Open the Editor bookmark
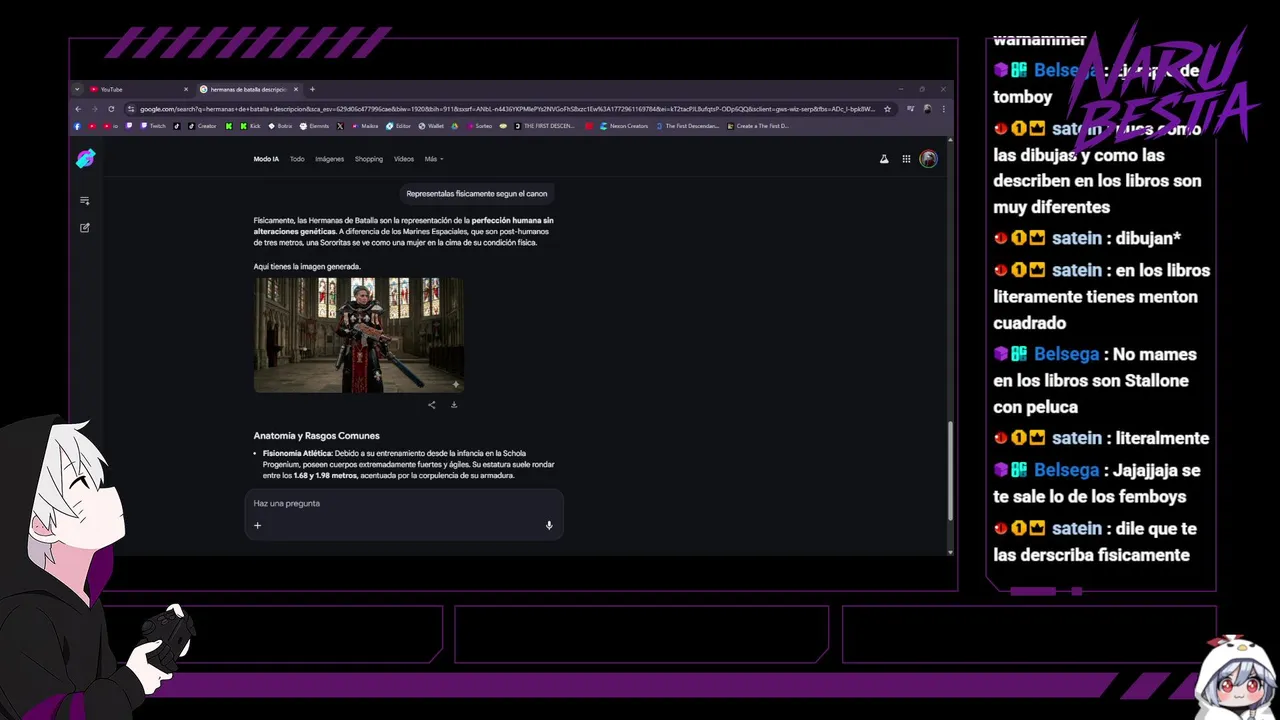This screenshot has height=720, width=1280. [400, 126]
